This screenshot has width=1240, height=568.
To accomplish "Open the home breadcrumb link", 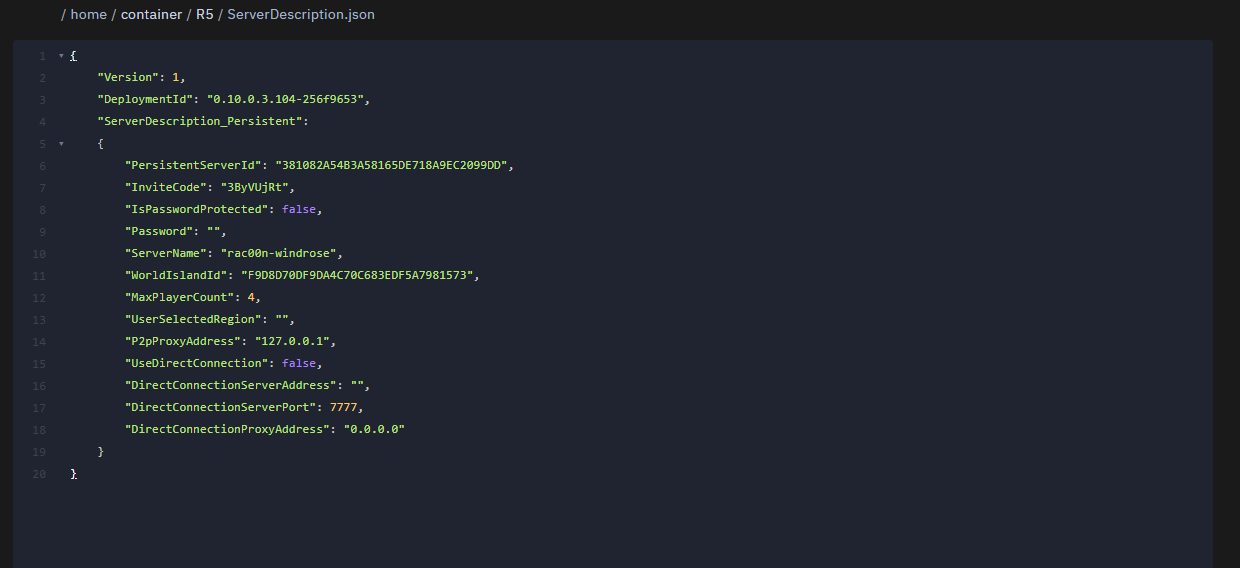I will [88, 15].
